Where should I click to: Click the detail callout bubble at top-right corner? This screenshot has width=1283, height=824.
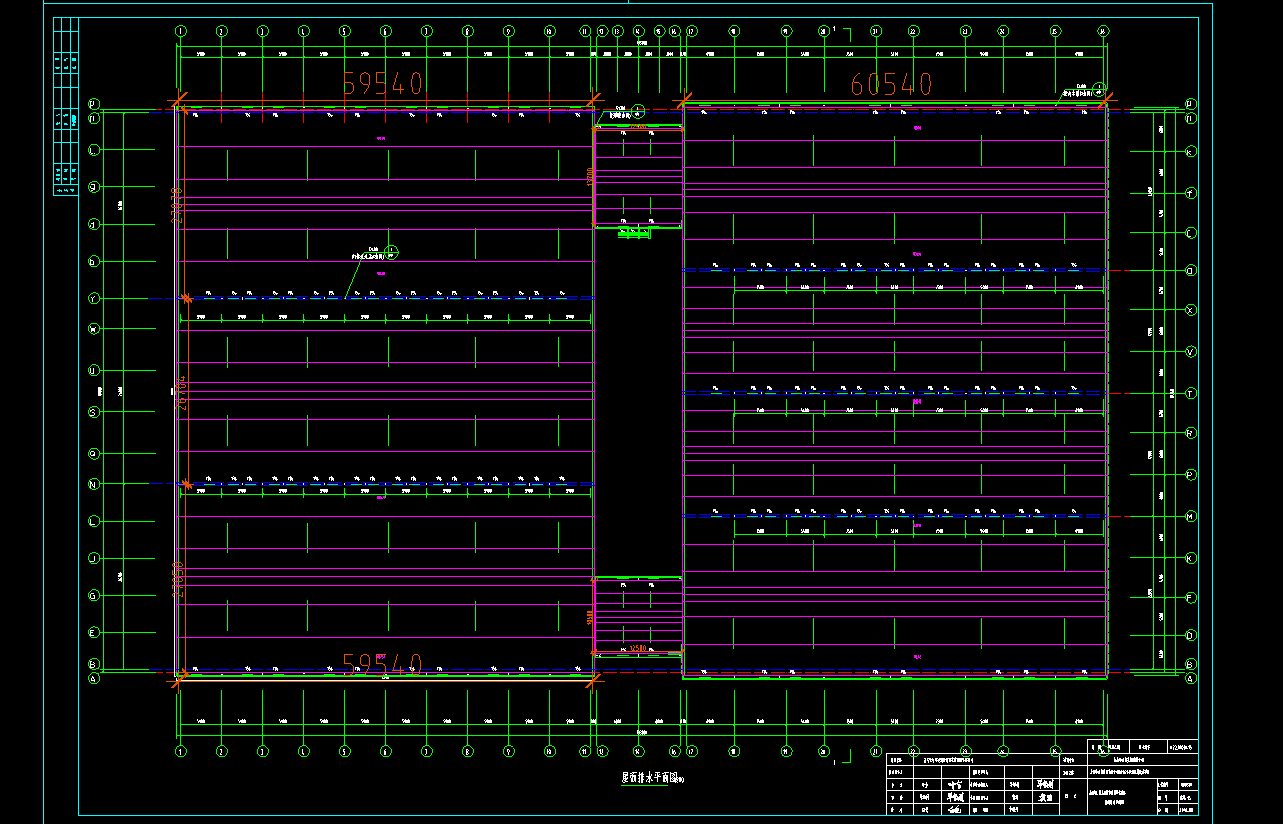[1099, 88]
